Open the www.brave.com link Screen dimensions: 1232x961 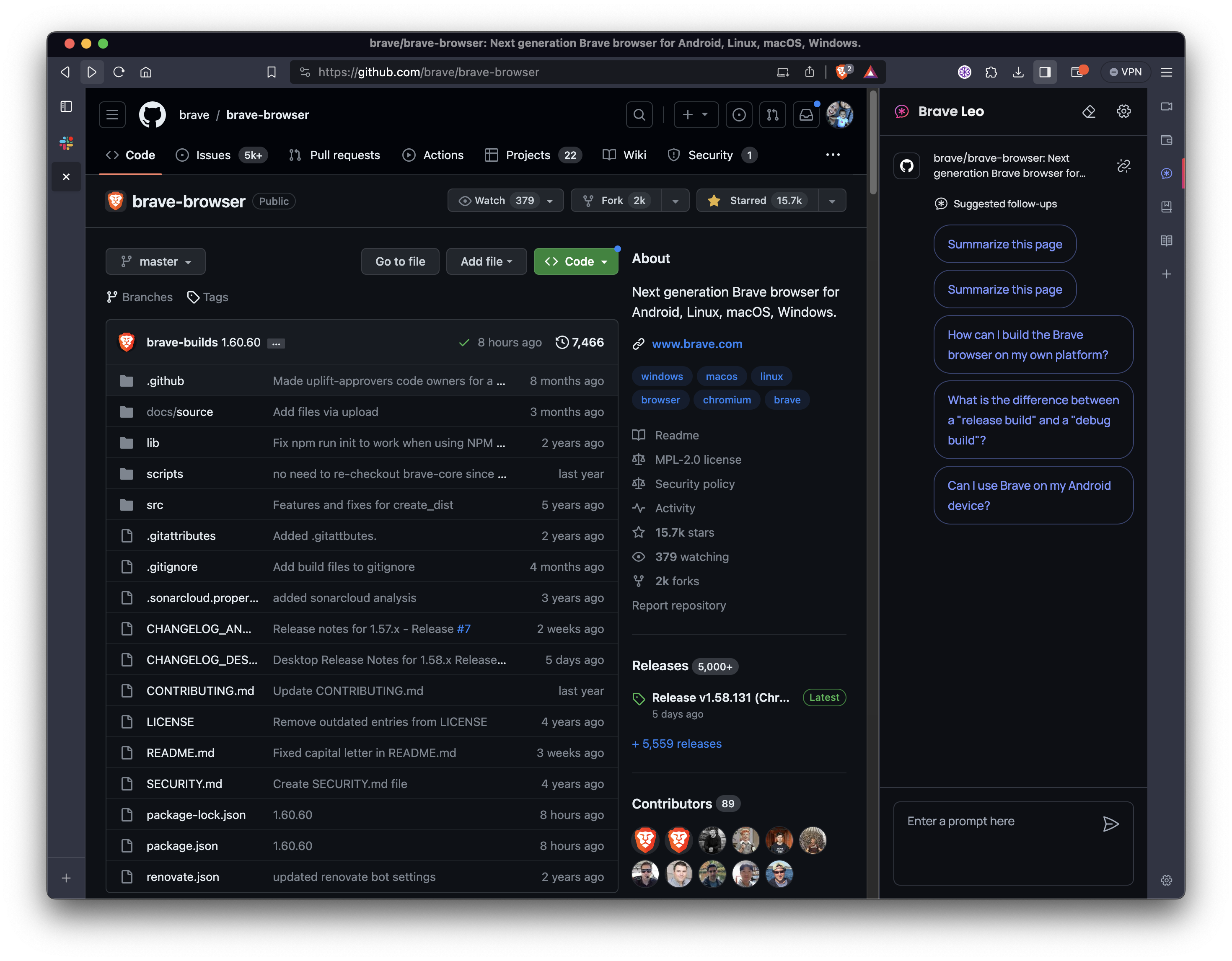tap(696, 344)
